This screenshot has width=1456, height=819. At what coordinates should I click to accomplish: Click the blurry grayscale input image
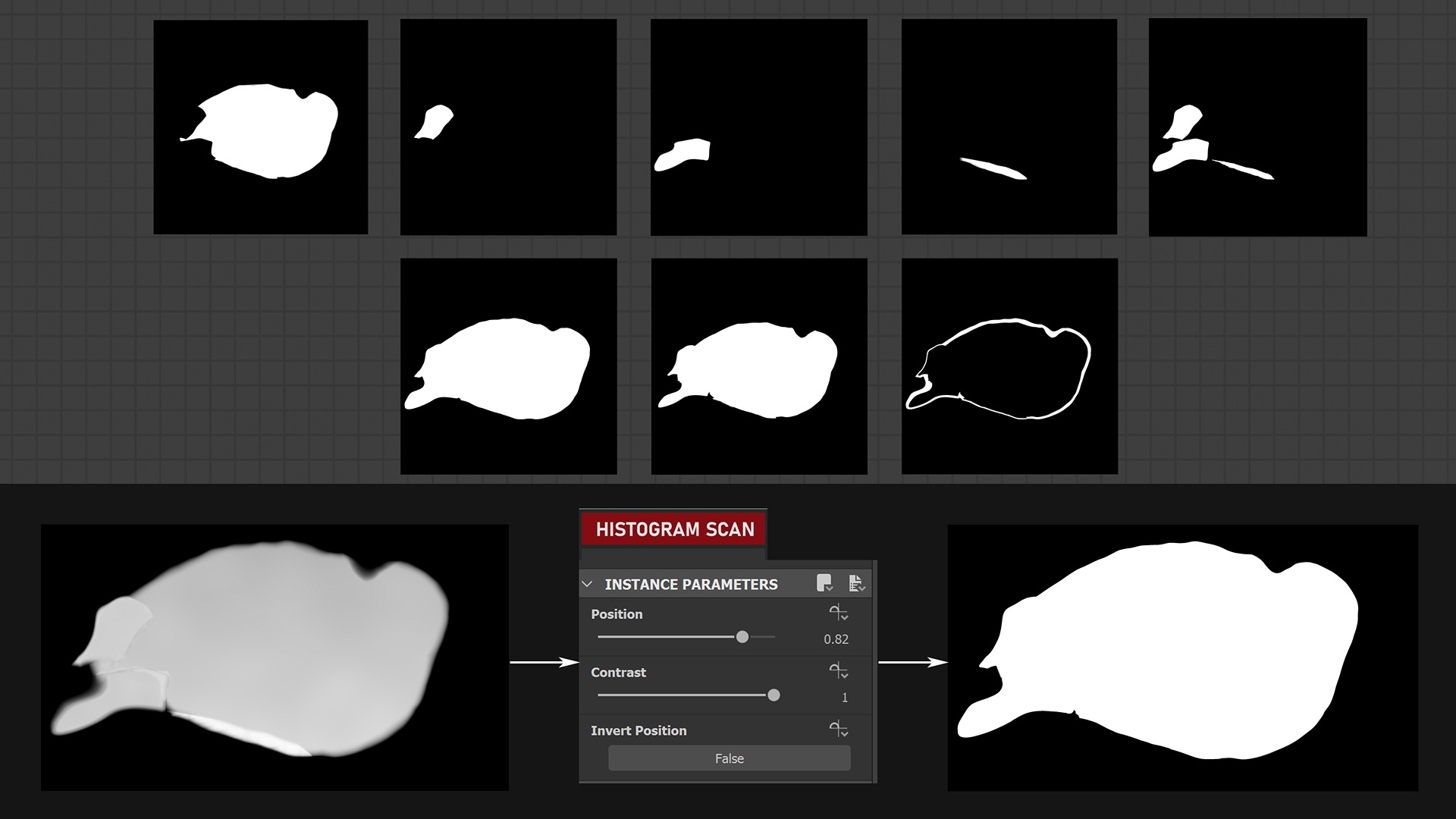coord(275,657)
